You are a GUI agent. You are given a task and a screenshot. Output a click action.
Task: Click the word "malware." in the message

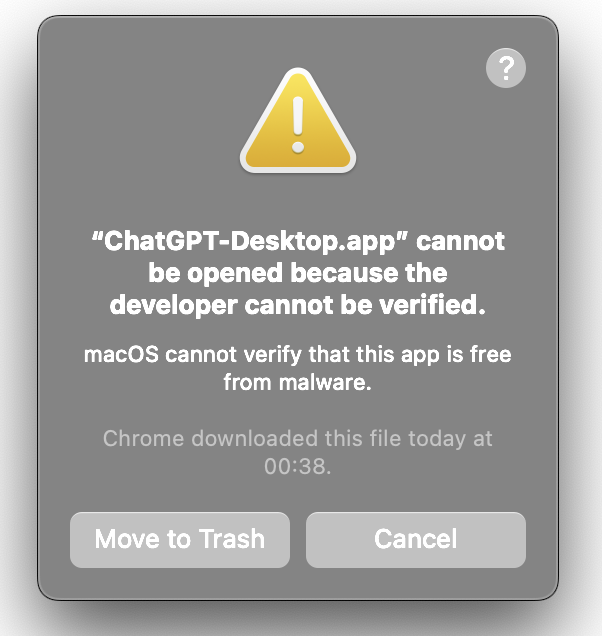click(325, 382)
